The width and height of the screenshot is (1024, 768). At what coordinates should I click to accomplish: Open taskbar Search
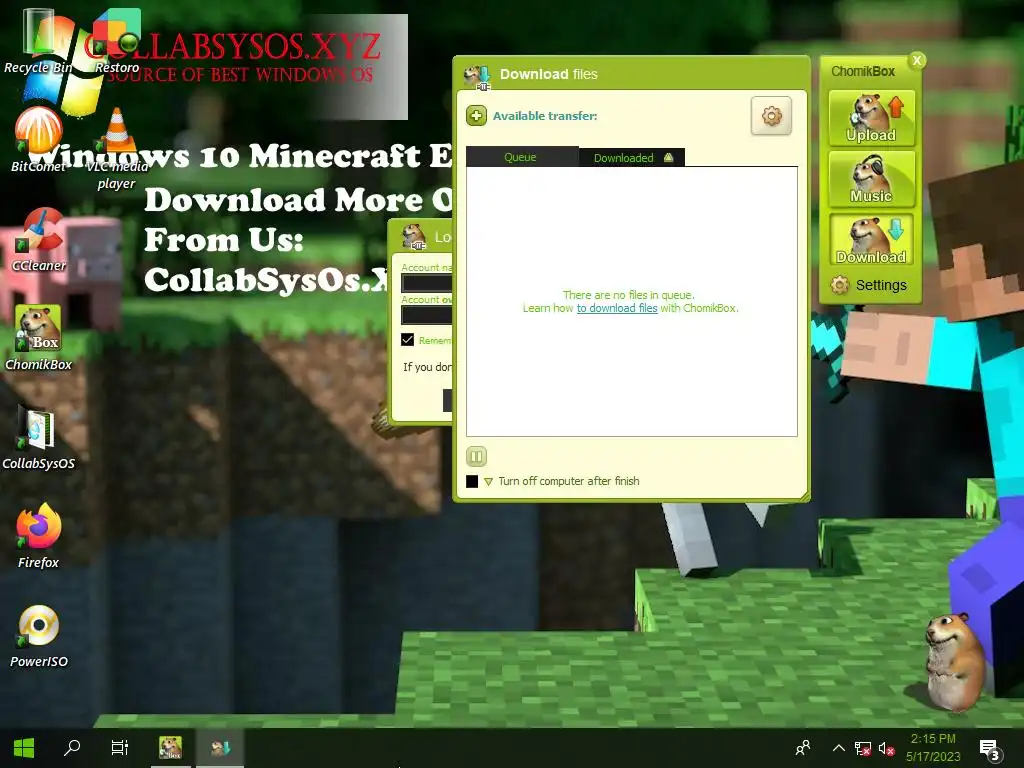pyautogui.click(x=72, y=748)
